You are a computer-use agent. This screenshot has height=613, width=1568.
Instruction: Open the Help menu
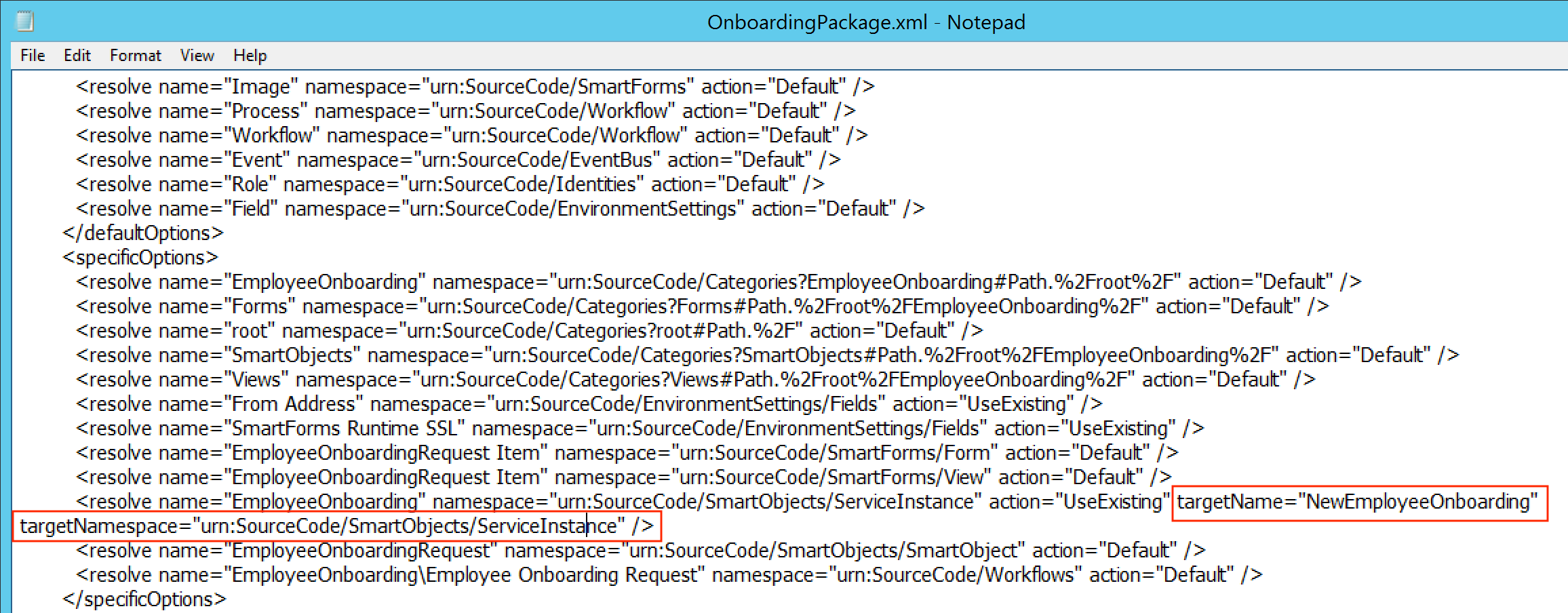coord(249,55)
